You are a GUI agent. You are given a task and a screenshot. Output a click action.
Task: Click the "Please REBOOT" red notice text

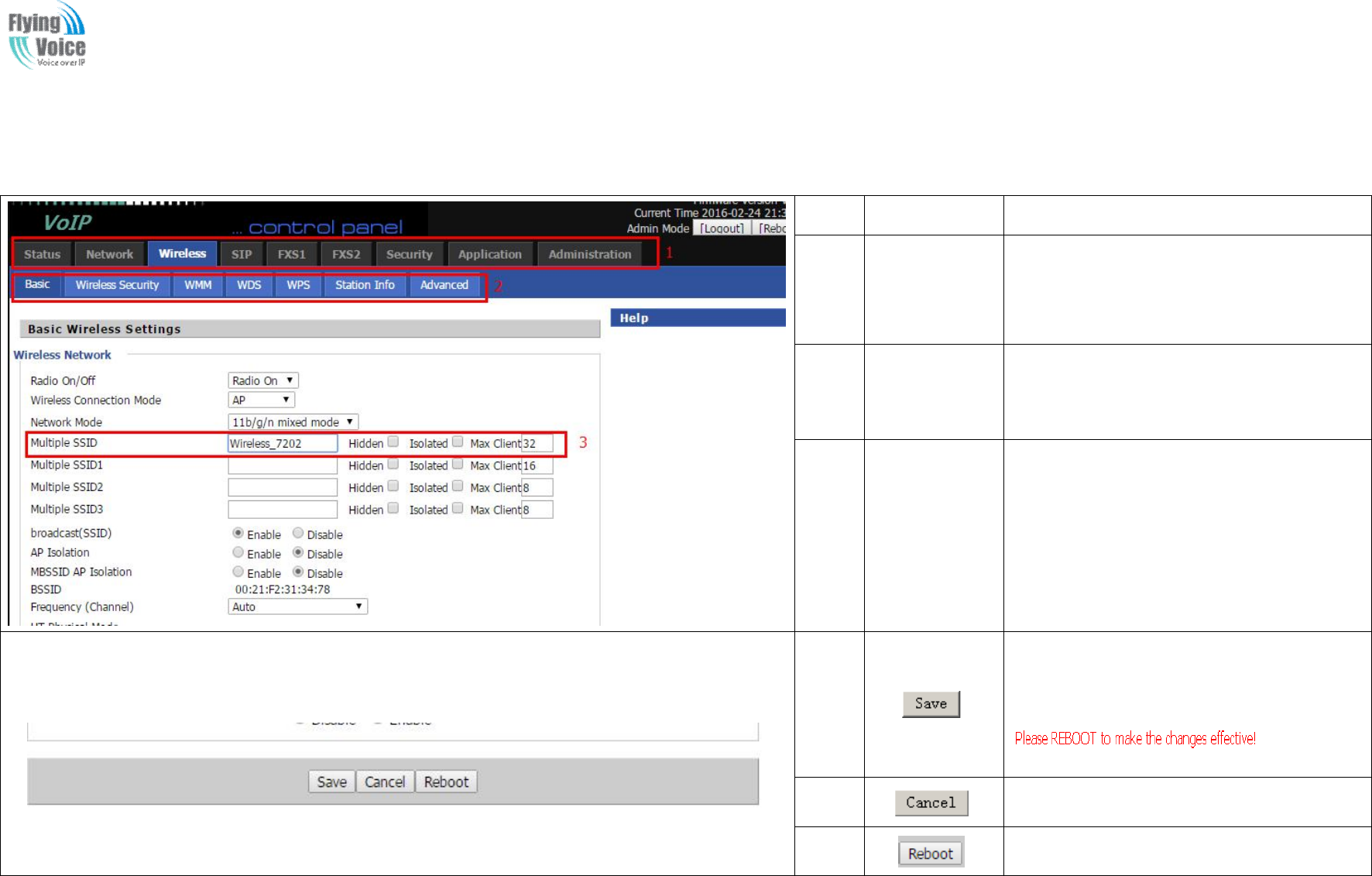[x=1135, y=738]
